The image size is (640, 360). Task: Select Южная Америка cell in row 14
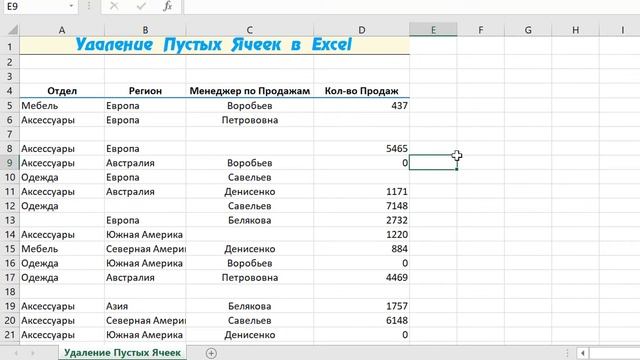pos(145,234)
